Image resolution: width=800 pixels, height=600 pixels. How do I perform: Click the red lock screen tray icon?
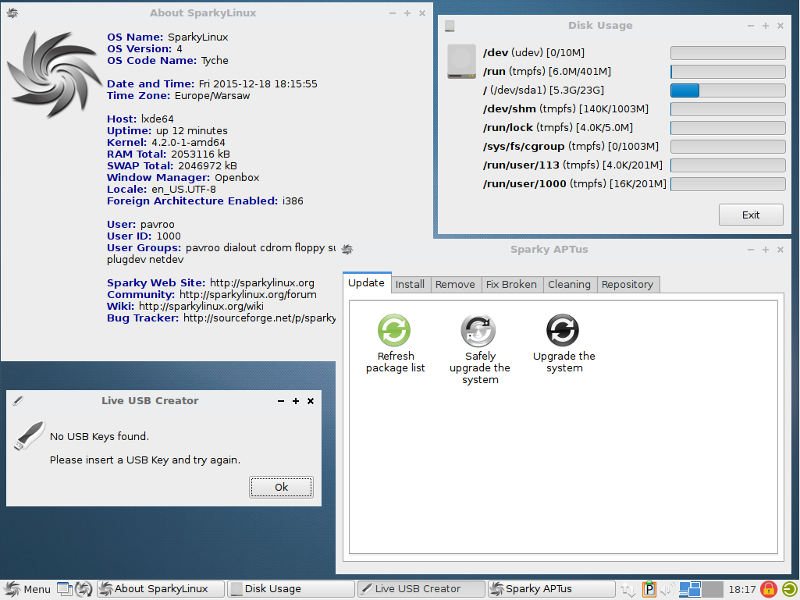(x=768, y=589)
